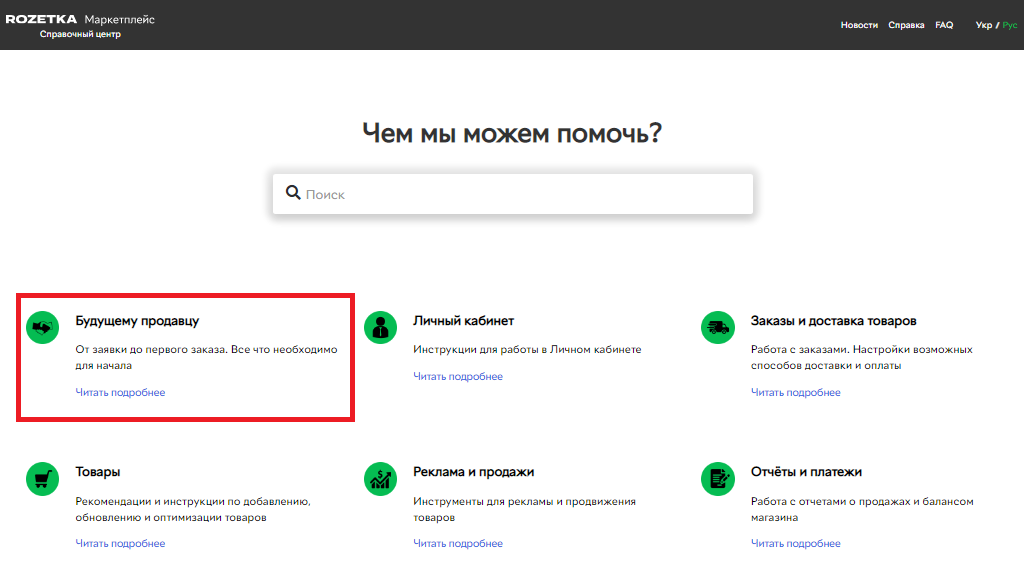The width and height of the screenshot is (1024, 580).
Task: Switch language to Укр
Action: coord(984,25)
